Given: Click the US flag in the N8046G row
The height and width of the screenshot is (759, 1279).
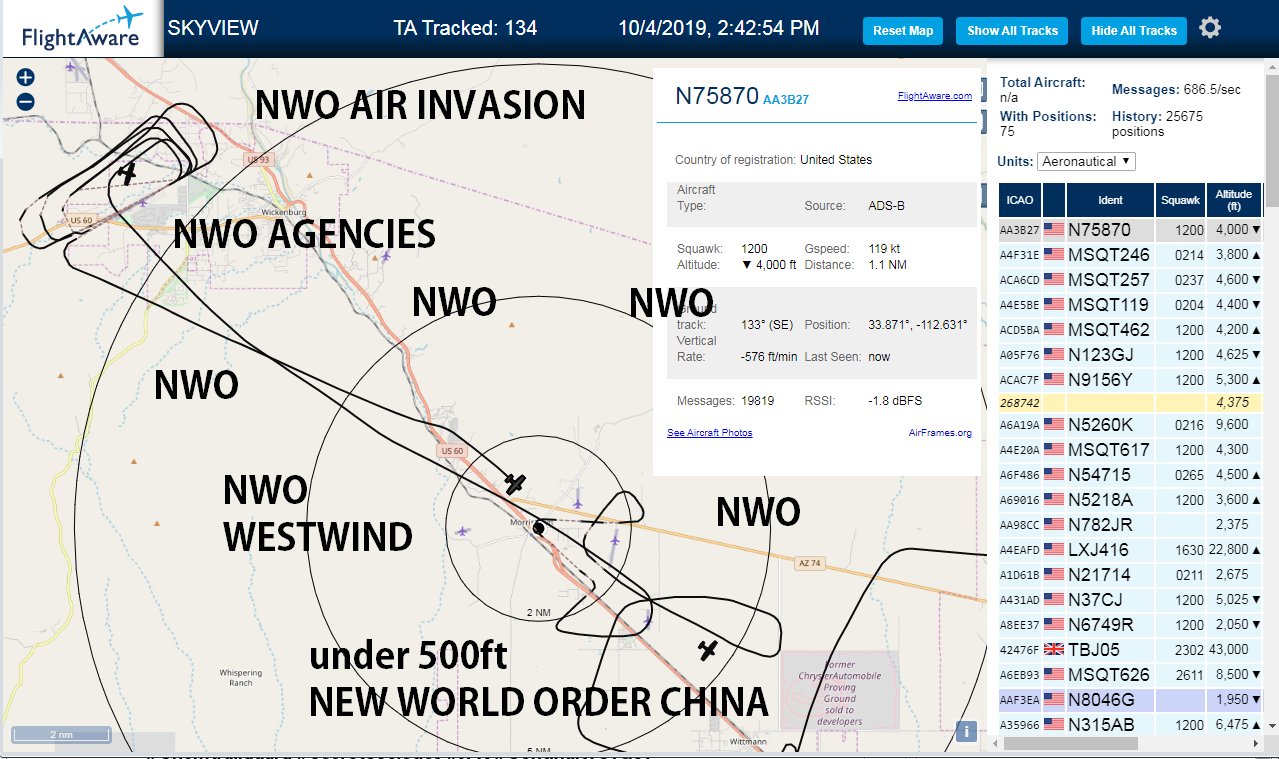Looking at the screenshot, I should pyautogui.click(x=1053, y=700).
